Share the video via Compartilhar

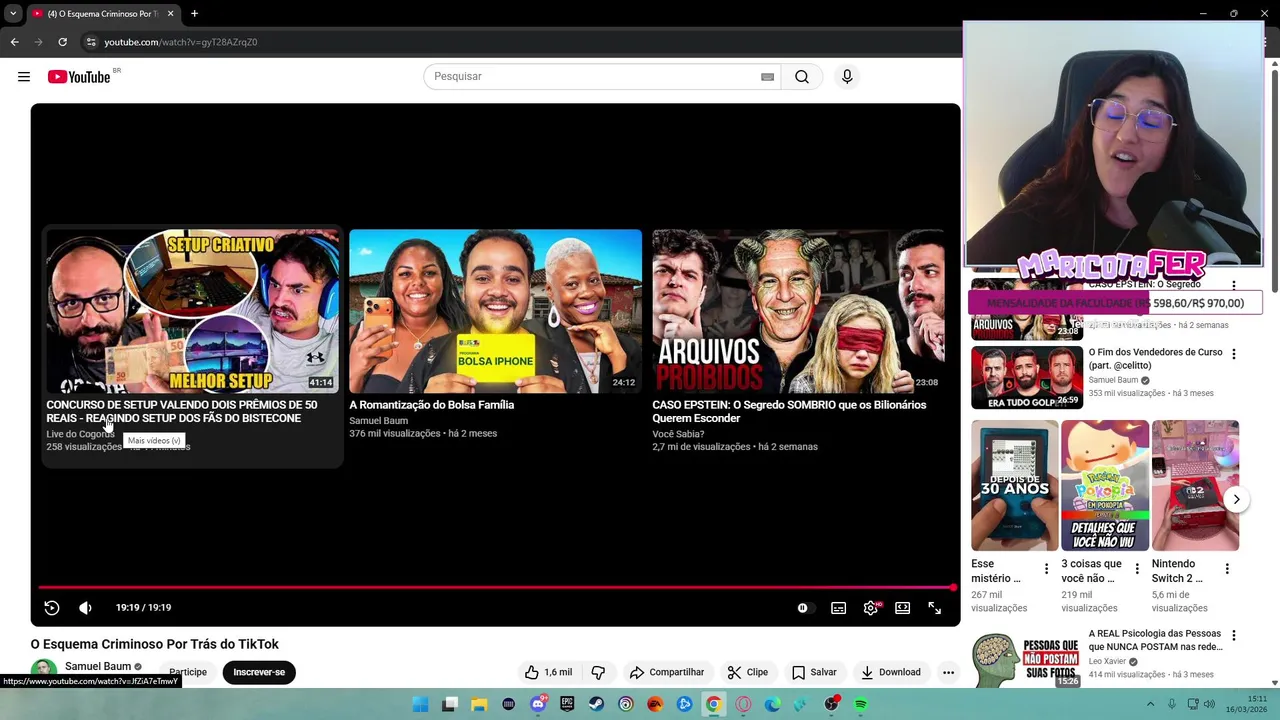(666, 672)
